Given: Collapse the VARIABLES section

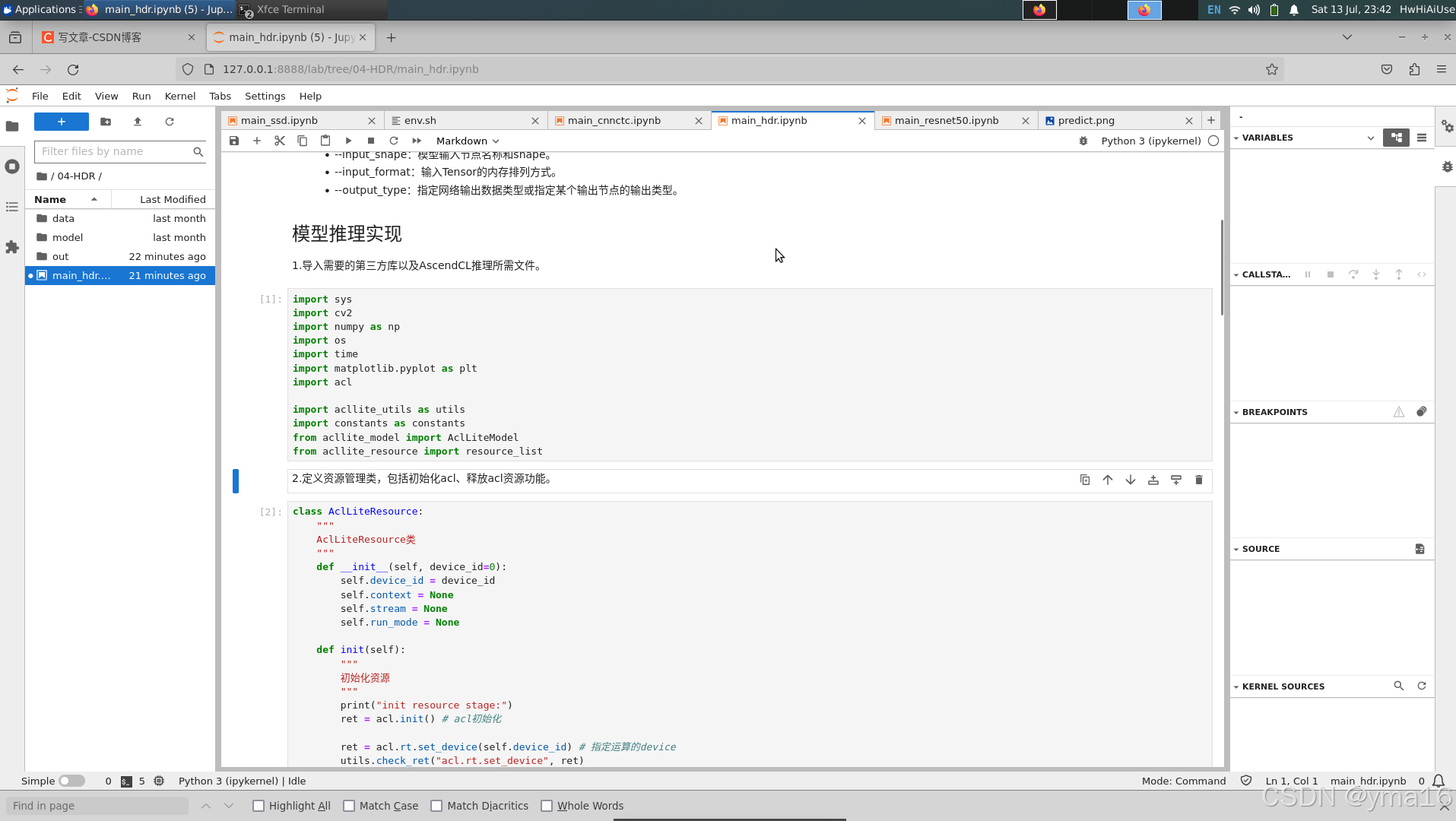Looking at the screenshot, I should 1236,138.
